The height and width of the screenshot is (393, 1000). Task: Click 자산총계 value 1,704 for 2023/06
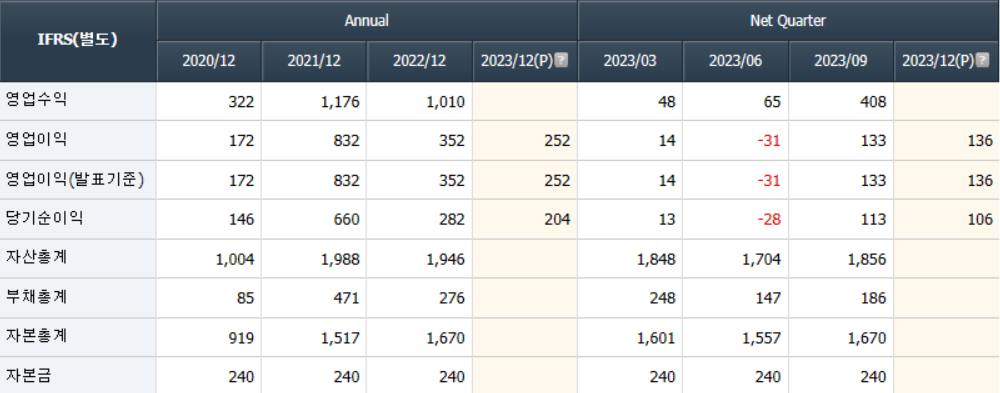(761, 259)
